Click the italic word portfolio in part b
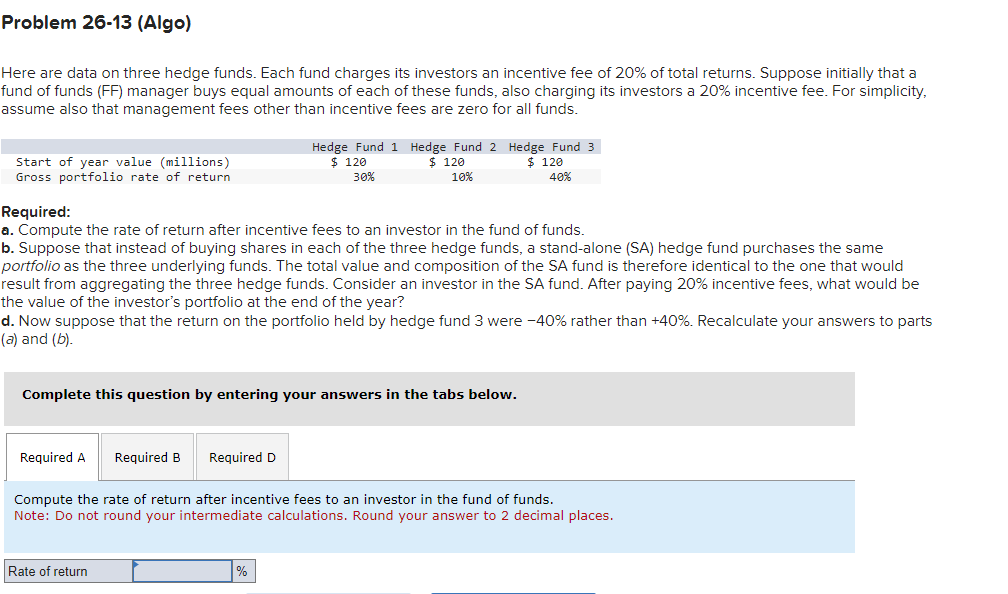This screenshot has width=1008, height=594. tap(31, 266)
